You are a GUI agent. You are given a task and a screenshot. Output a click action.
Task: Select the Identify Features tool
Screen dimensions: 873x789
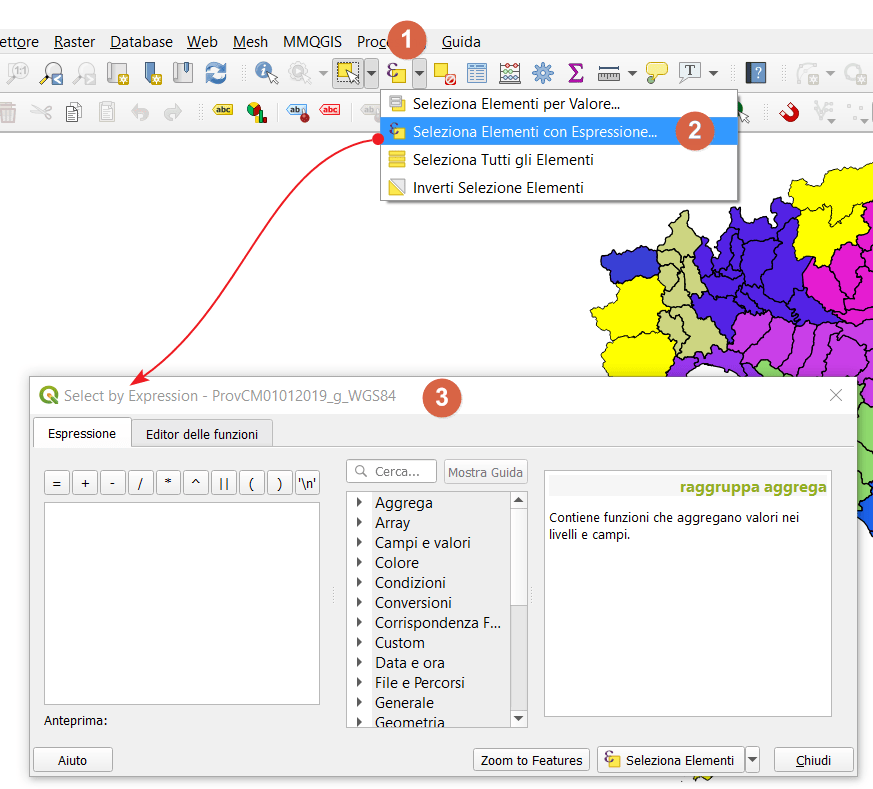[x=266, y=73]
